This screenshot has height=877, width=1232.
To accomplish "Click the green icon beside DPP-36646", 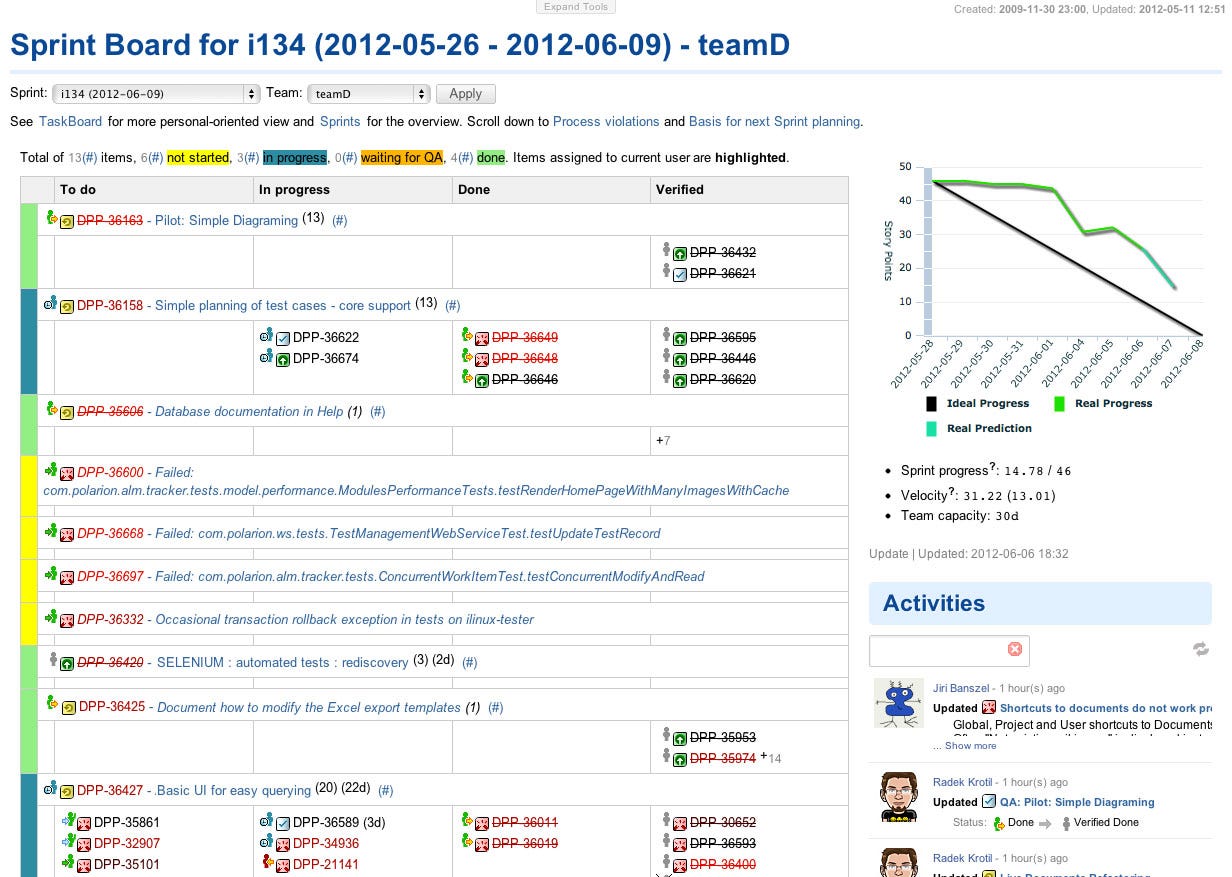I will [x=481, y=379].
